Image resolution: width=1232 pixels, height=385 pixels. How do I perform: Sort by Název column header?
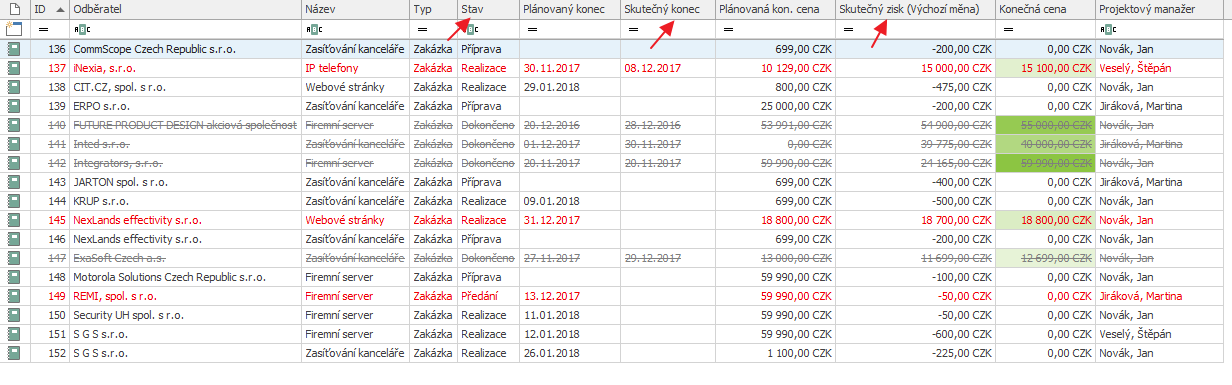[x=356, y=9]
